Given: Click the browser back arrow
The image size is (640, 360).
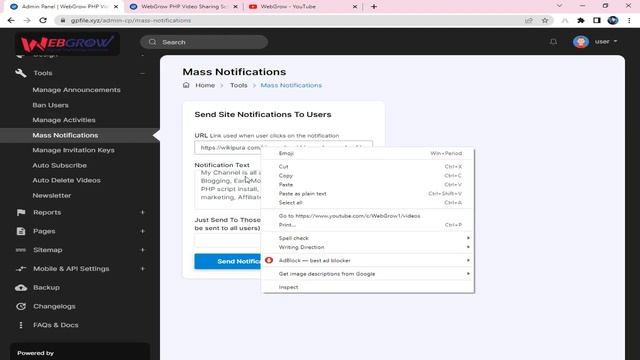Looking at the screenshot, I should tap(11, 20).
